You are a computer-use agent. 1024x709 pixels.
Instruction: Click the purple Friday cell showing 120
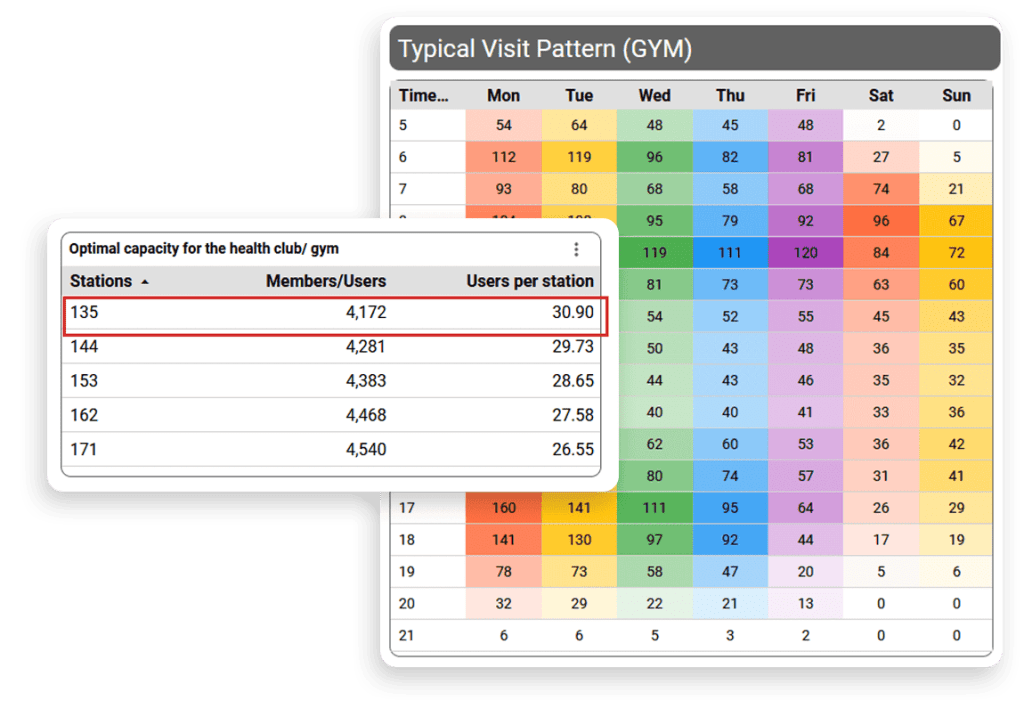click(805, 253)
